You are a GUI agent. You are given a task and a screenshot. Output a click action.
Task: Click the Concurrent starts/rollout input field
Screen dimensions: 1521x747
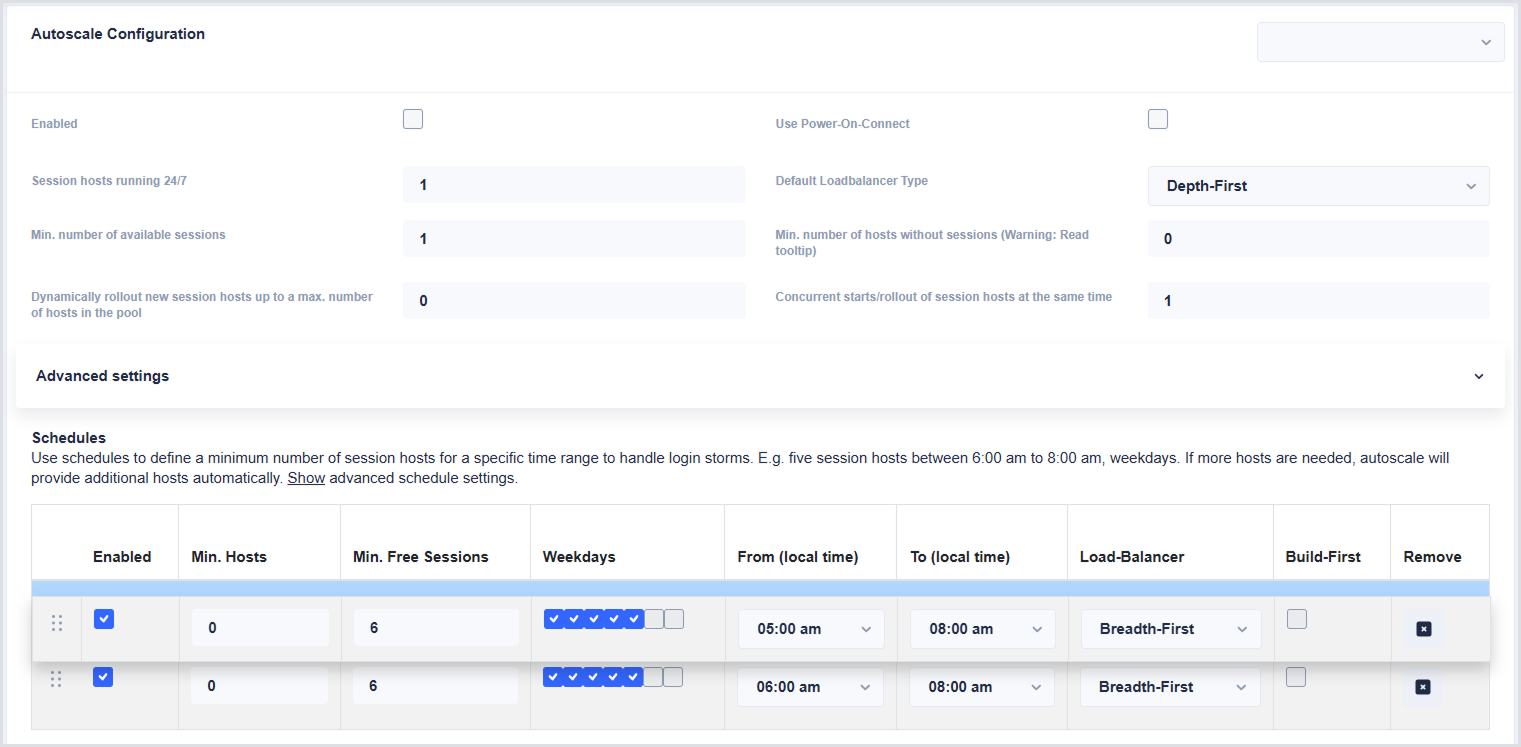[1318, 301]
